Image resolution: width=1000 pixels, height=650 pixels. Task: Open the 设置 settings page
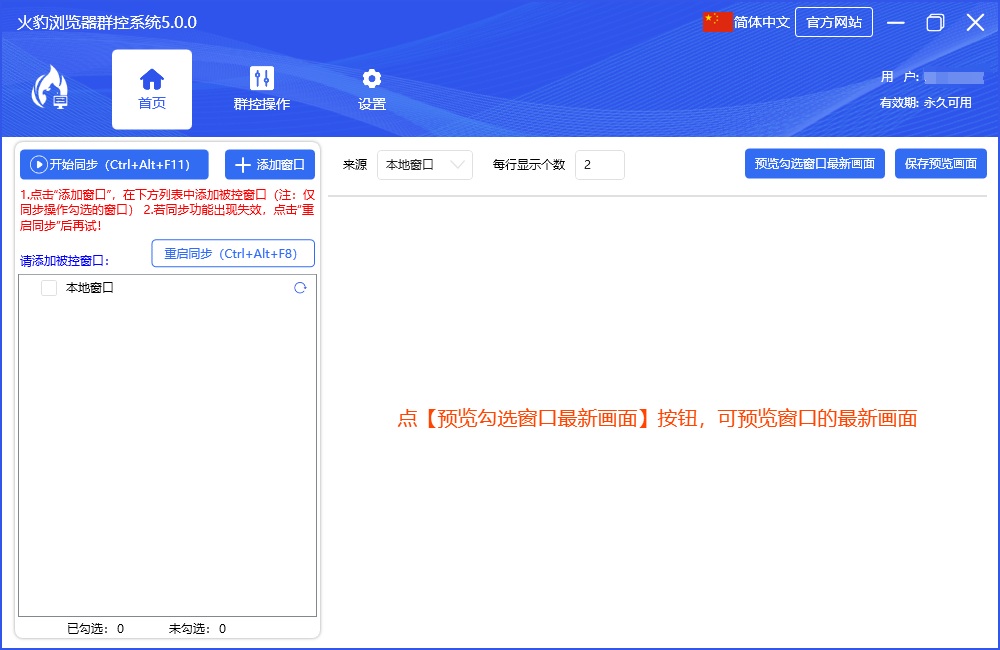371,89
